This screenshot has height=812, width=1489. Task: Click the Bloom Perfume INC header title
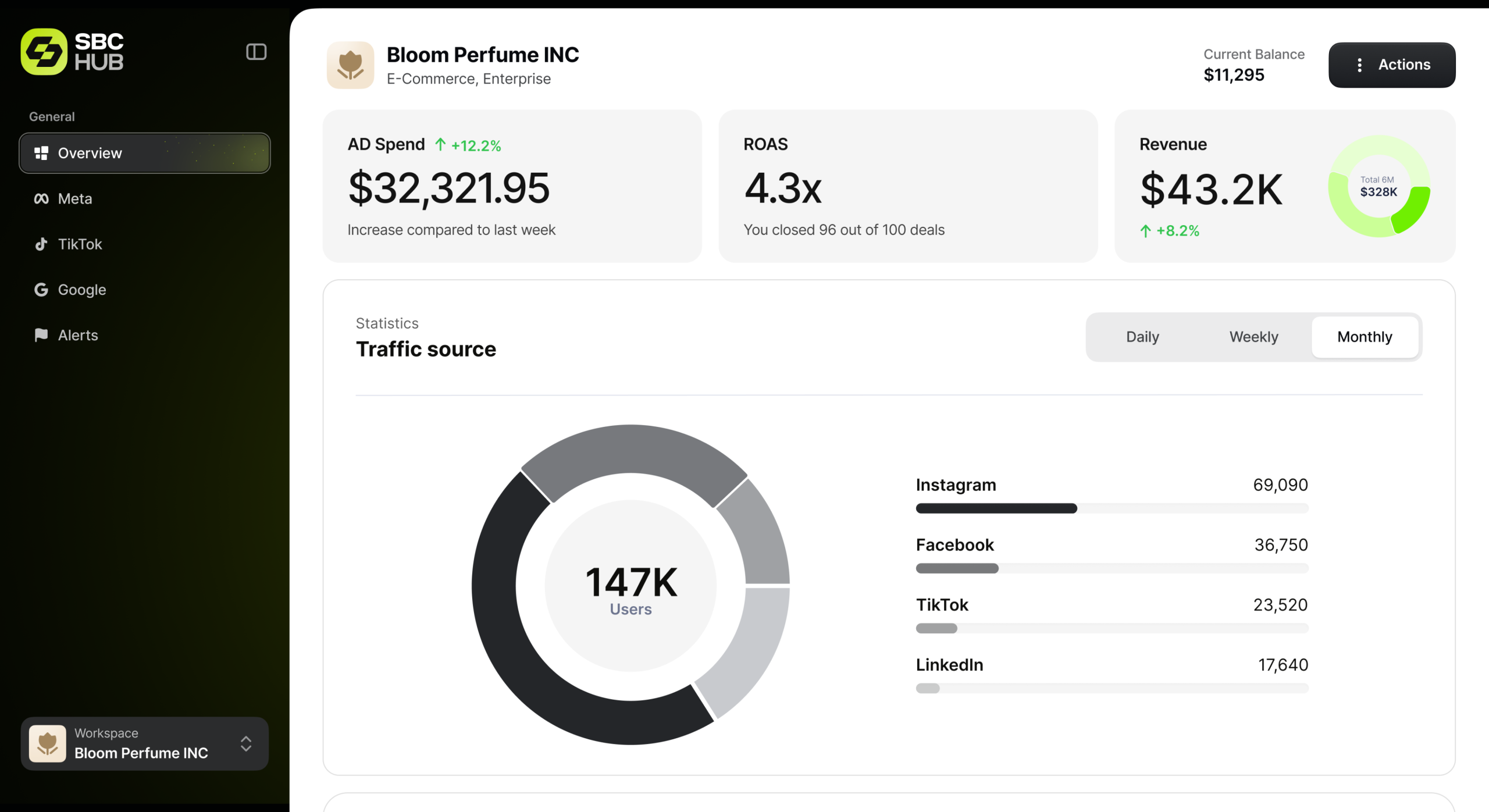pos(483,55)
